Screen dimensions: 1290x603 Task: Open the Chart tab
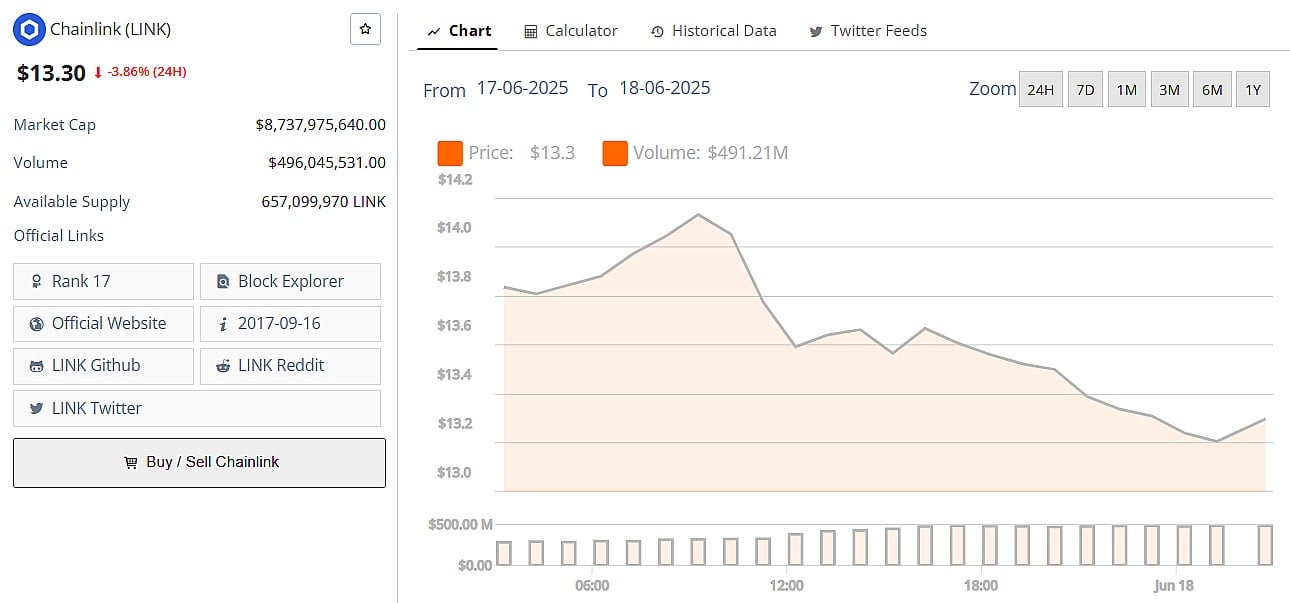459,31
